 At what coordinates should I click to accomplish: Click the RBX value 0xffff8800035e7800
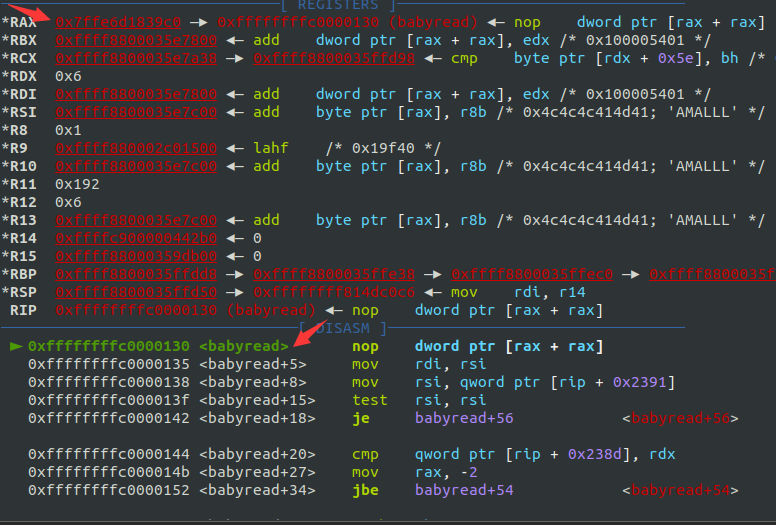[x=136, y=40]
